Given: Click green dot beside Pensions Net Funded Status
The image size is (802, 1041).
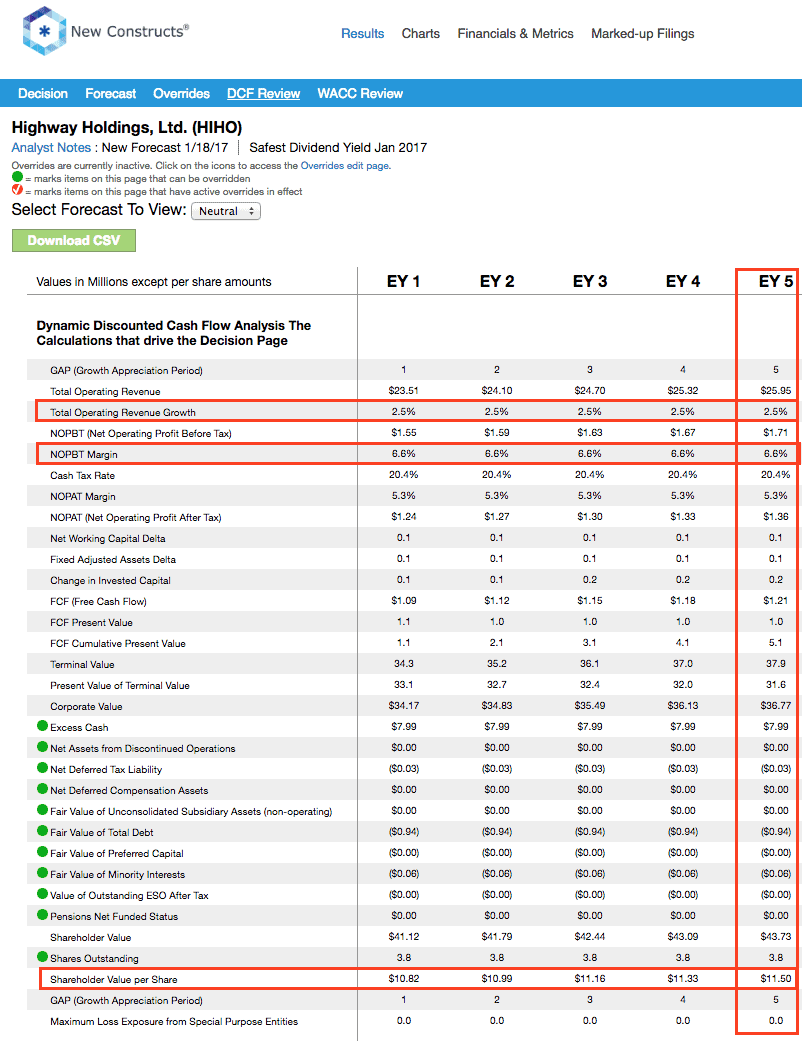Looking at the screenshot, I should tap(42, 915).
